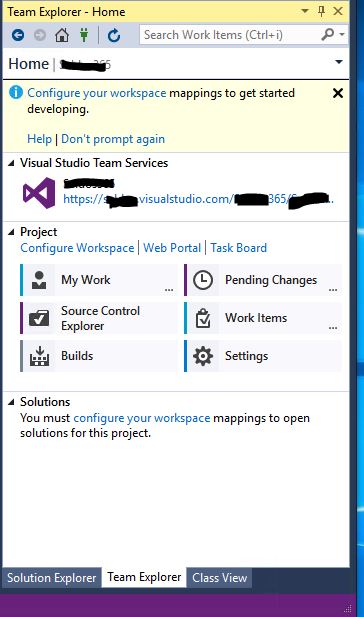Switch to the Solution Explorer tab
This screenshot has width=364, height=617.
pos(52,578)
